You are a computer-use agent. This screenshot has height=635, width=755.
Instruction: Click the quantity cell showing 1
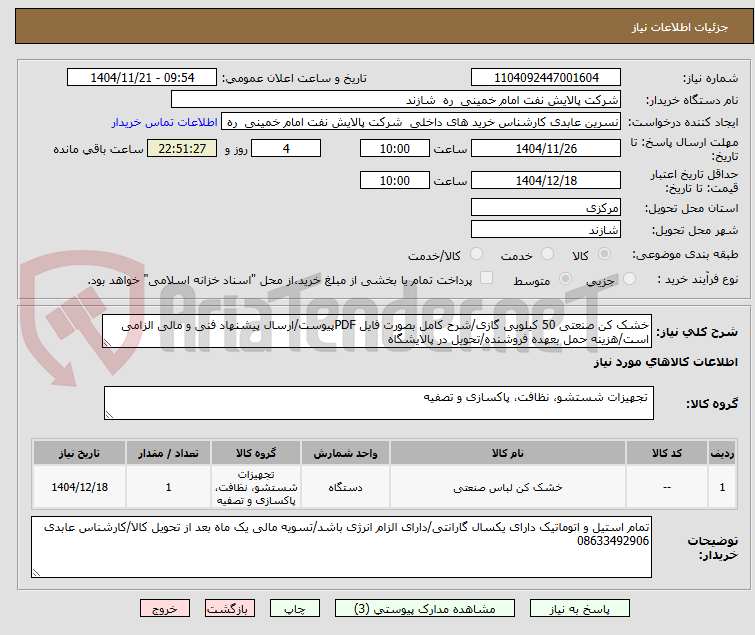pyautogui.click(x=169, y=487)
